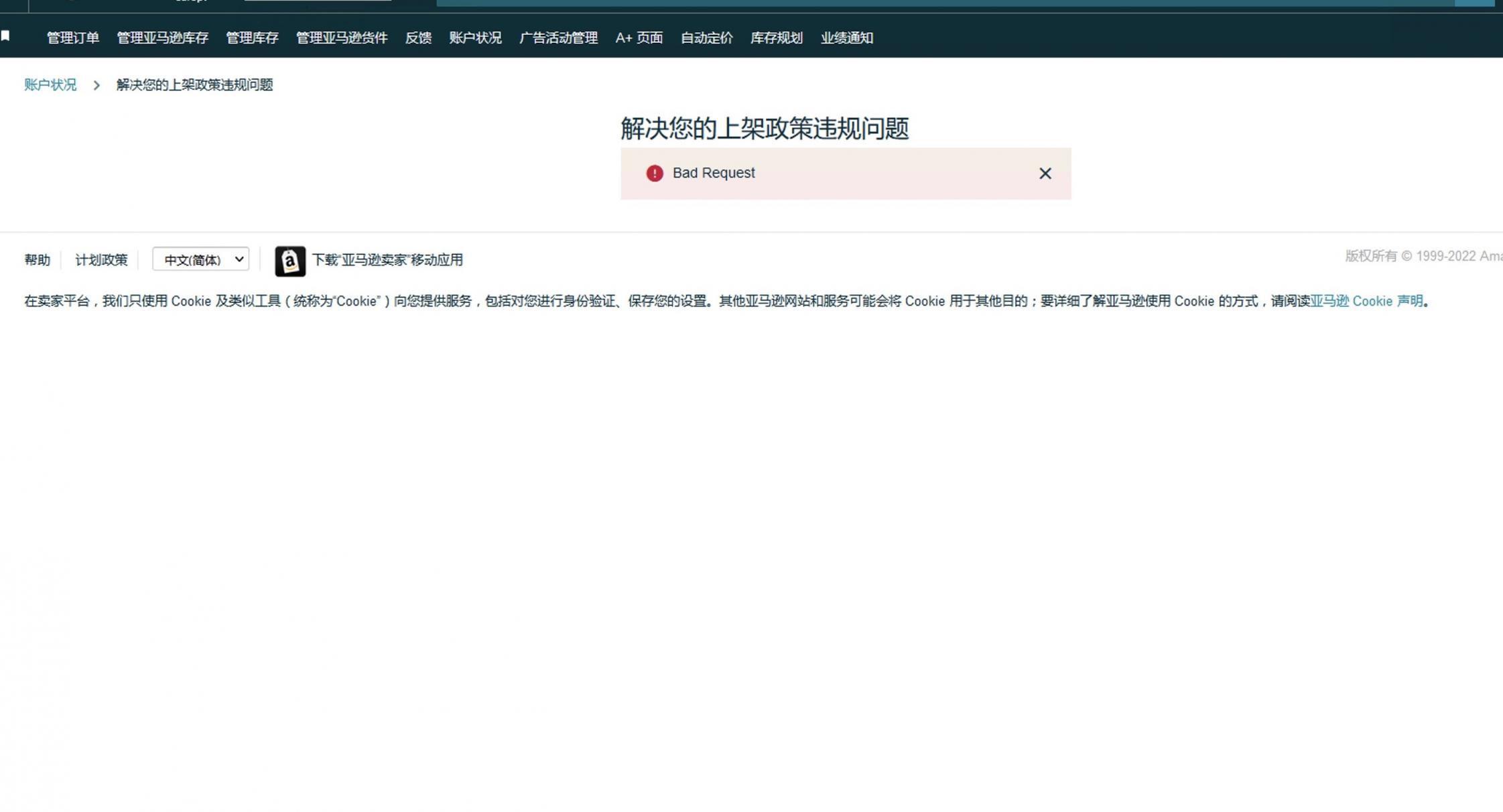Click the 账户状况 breadcrumb link
This screenshot has width=1503, height=812.
pos(50,85)
